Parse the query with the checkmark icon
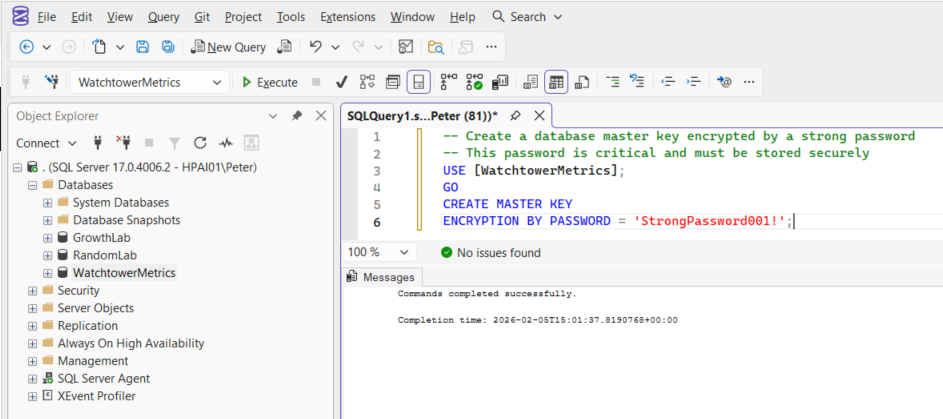Screen dimensions: 943x419 [x=341, y=82]
